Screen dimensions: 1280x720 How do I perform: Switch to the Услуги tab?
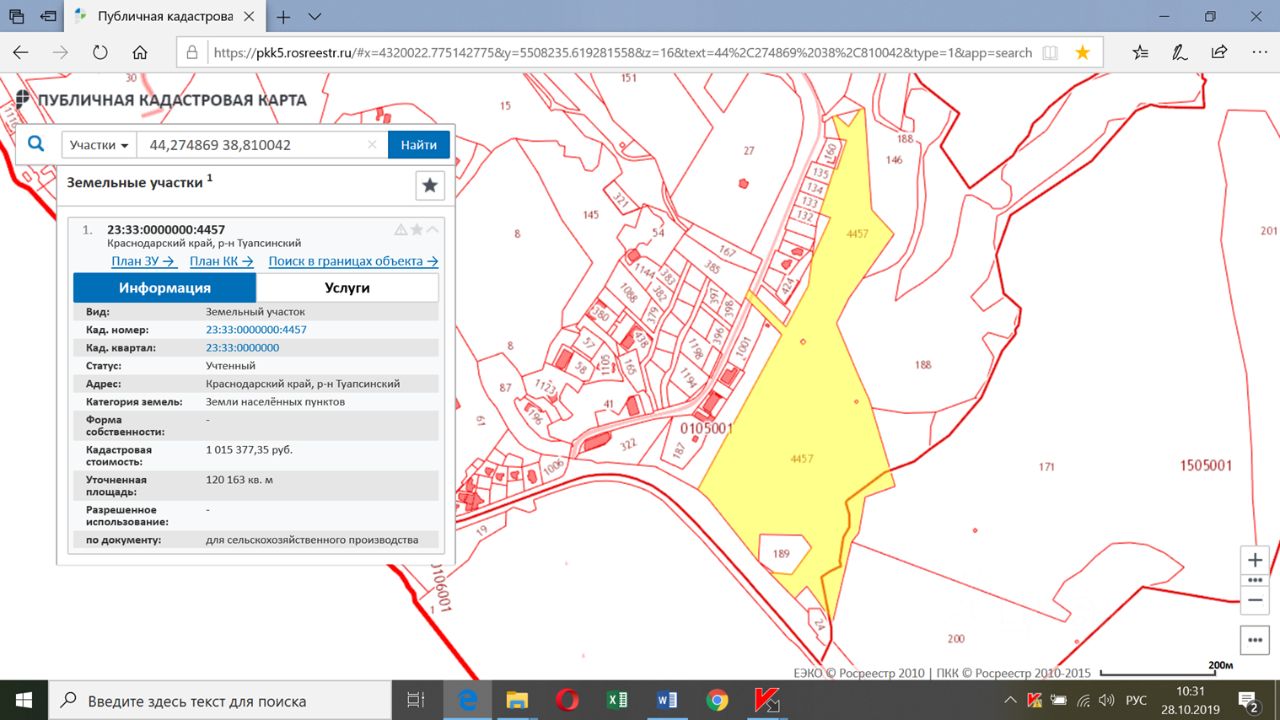point(347,288)
